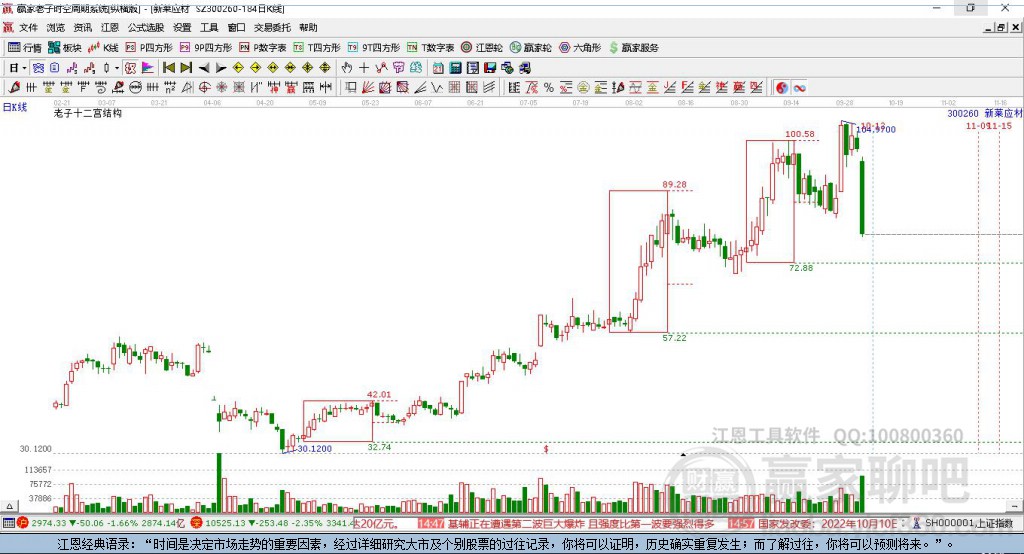
Task: Open the 六角形 hexagon tool
Action: click(x=580, y=48)
